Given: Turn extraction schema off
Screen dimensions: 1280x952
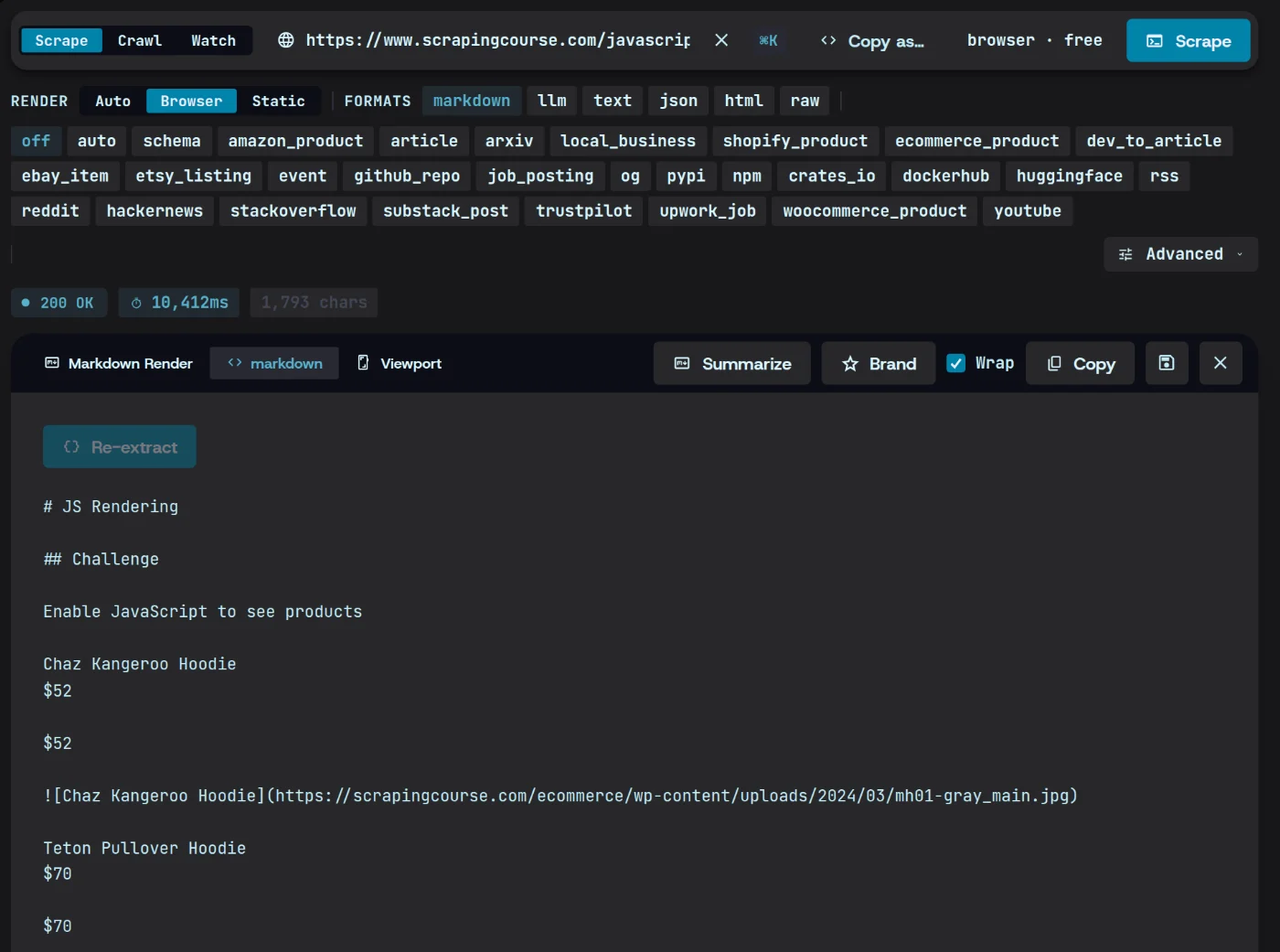Looking at the screenshot, I should pyautogui.click(x=36, y=141).
